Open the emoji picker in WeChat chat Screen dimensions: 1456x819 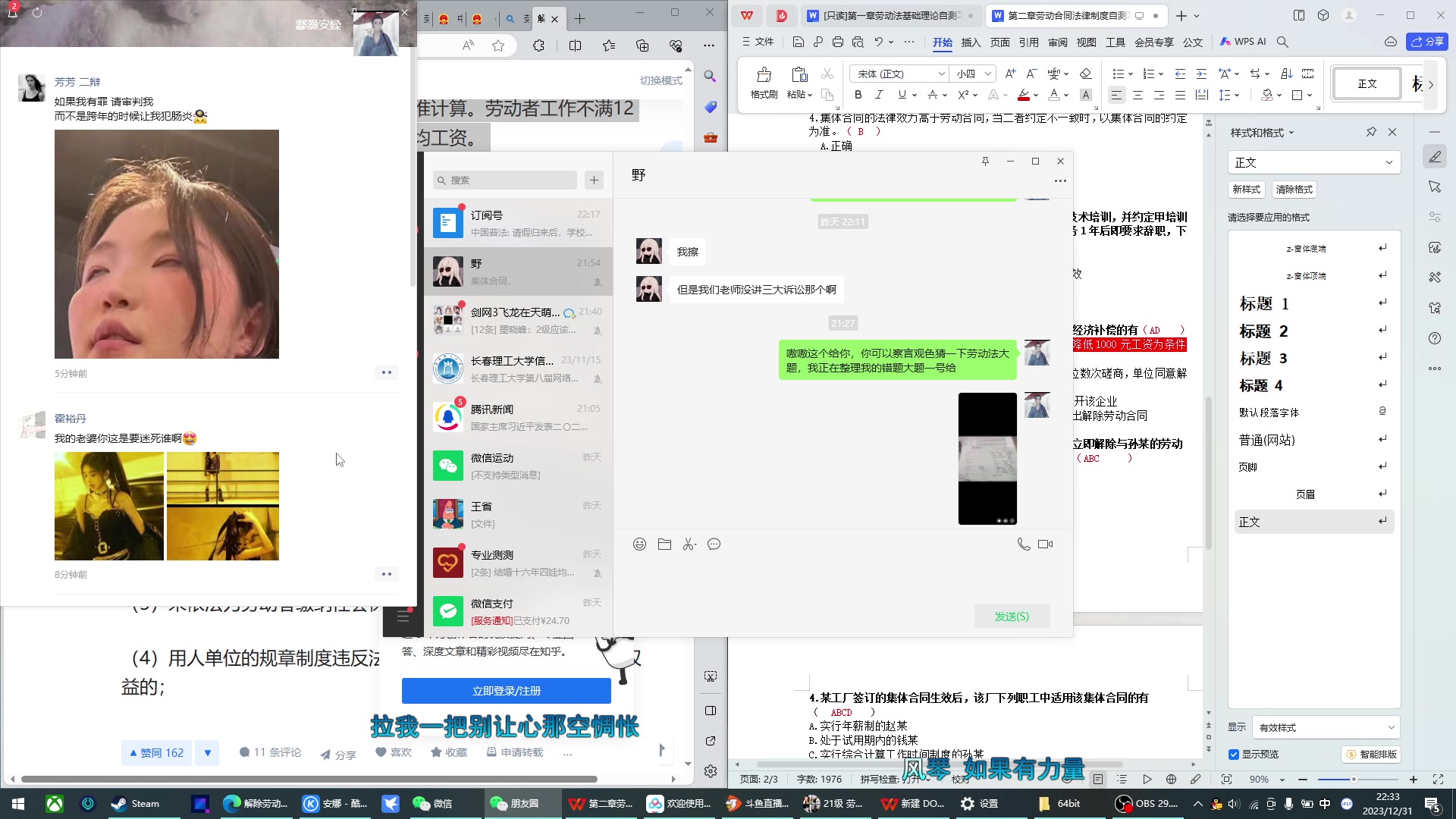(639, 544)
